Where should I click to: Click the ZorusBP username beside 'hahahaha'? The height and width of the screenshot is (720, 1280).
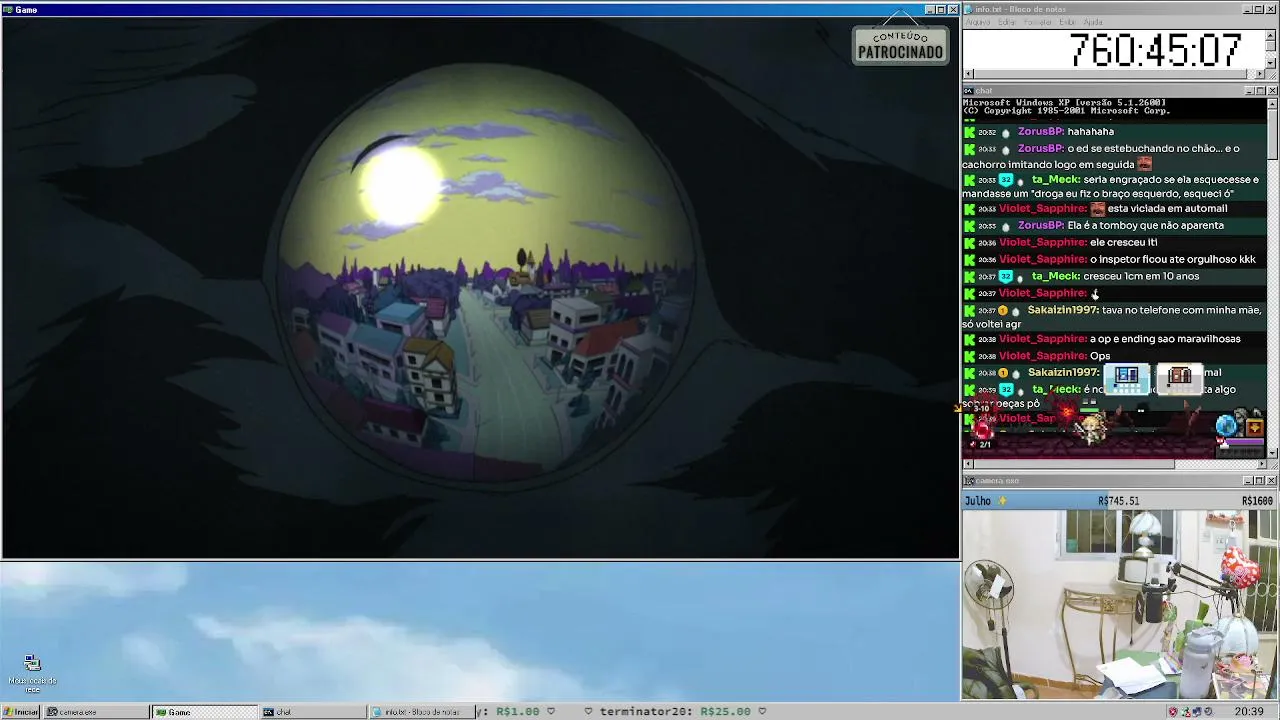tap(1040, 132)
